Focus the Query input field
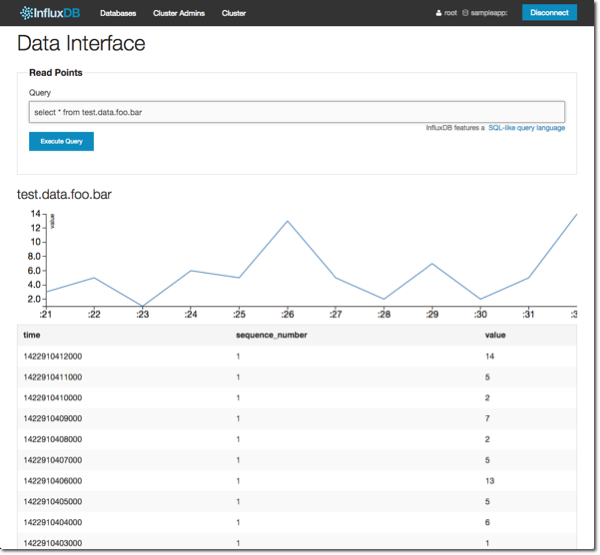 [297, 112]
